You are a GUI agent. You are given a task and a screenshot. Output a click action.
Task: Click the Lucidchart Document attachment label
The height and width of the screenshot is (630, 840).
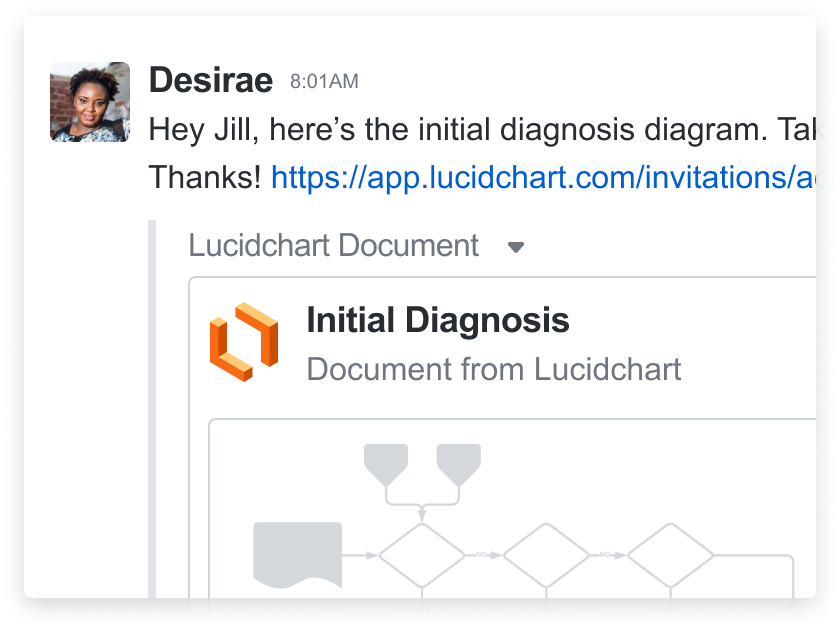[x=333, y=245]
